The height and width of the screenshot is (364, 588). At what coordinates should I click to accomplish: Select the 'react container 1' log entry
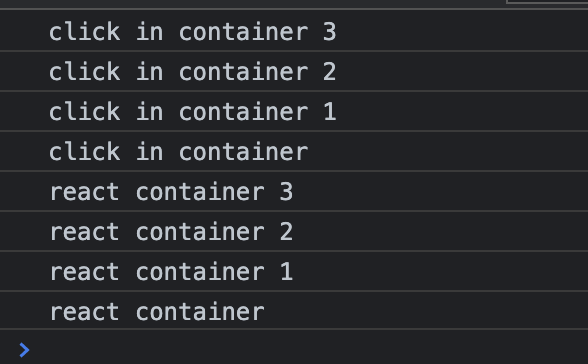[x=294, y=271]
